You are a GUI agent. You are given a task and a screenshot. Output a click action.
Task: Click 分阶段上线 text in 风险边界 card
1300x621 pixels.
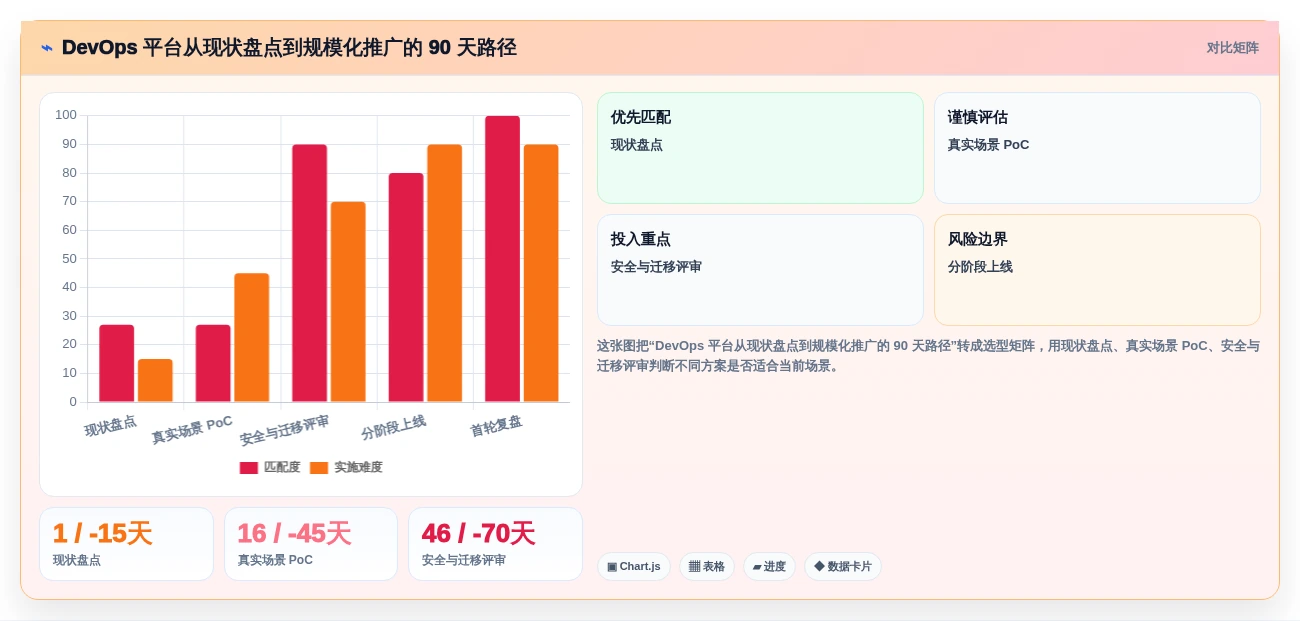tap(980, 267)
